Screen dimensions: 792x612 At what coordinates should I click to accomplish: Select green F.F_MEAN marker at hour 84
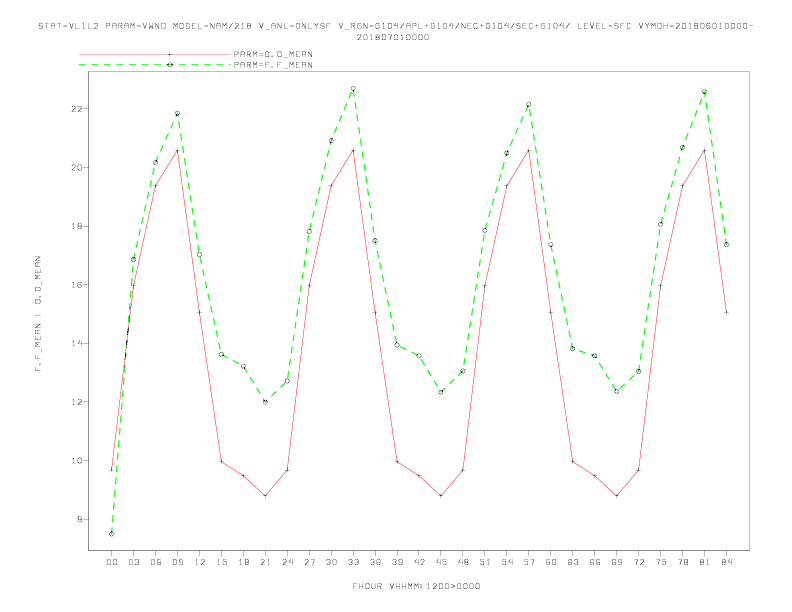[726, 244]
